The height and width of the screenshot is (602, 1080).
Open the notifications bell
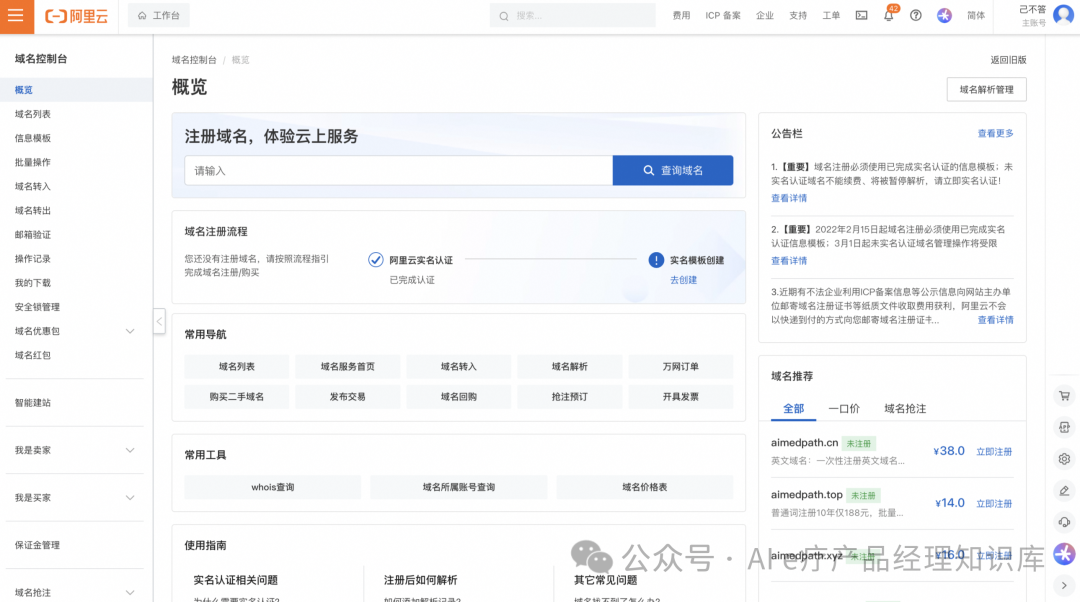click(889, 15)
